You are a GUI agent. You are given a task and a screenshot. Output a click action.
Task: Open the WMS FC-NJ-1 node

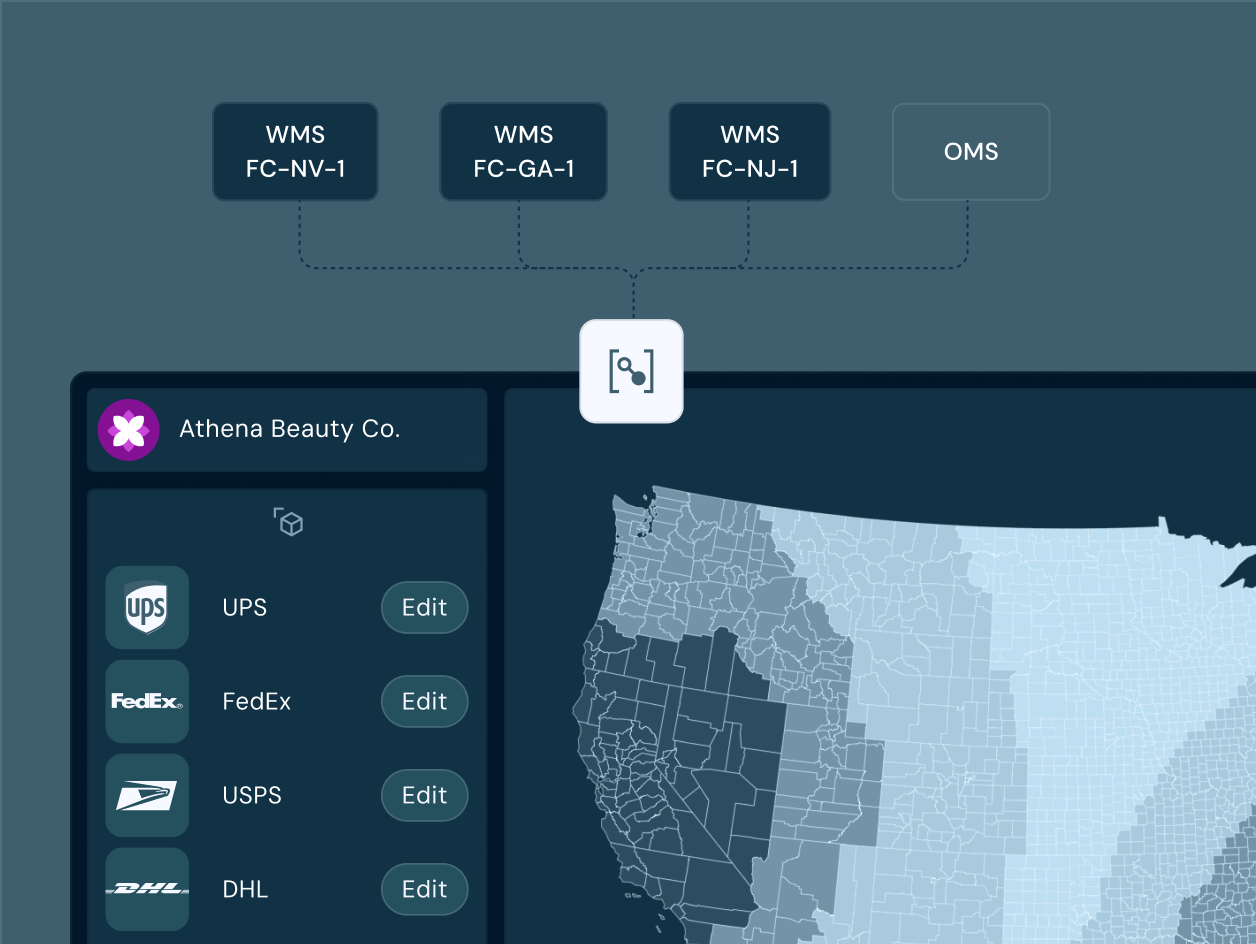coord(750,152)
